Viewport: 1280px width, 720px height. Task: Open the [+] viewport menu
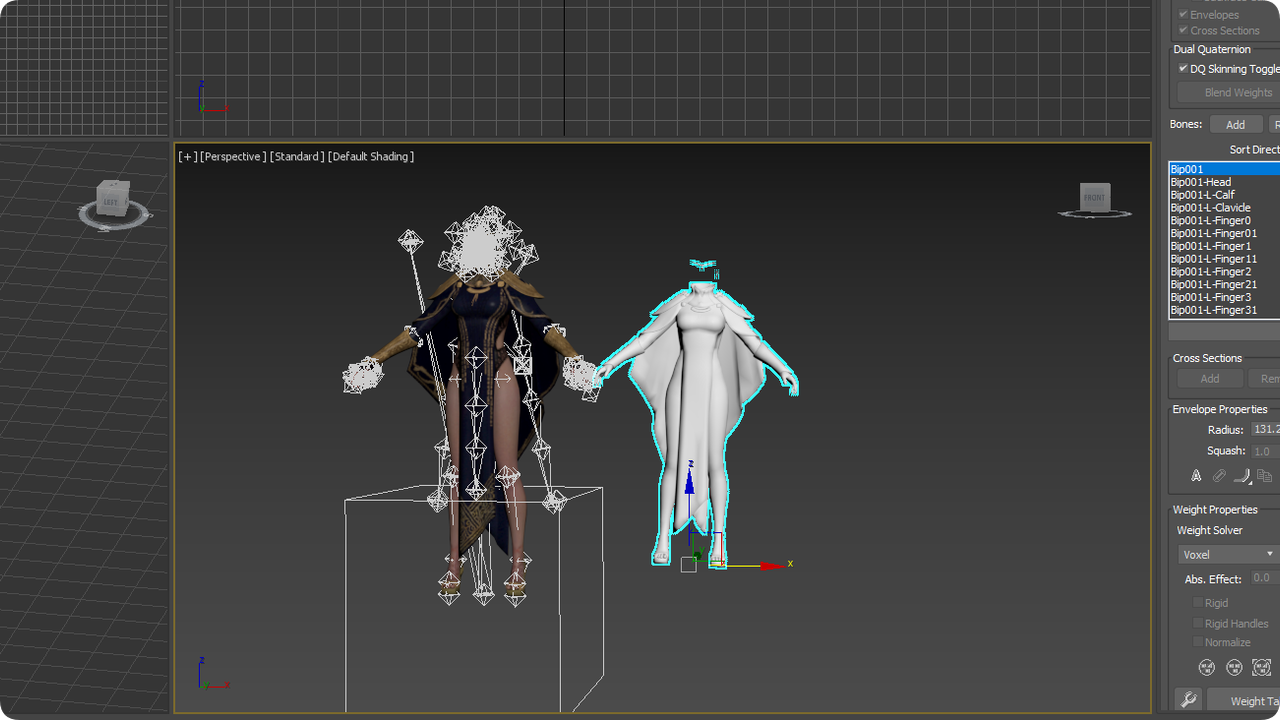tap(187, 157)
